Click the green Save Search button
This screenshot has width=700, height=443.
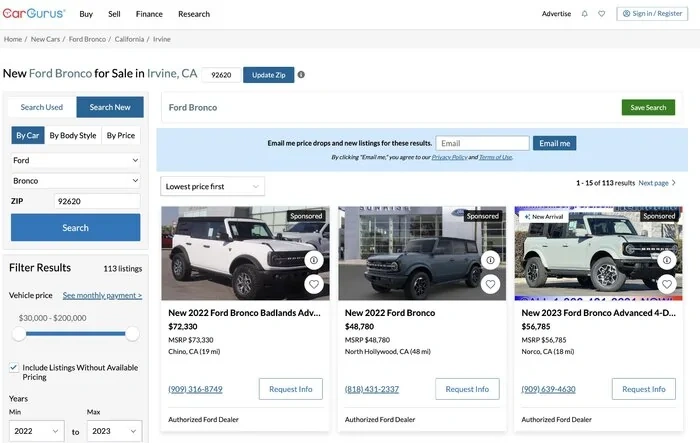pyautogui.click(x=648, y=108)
